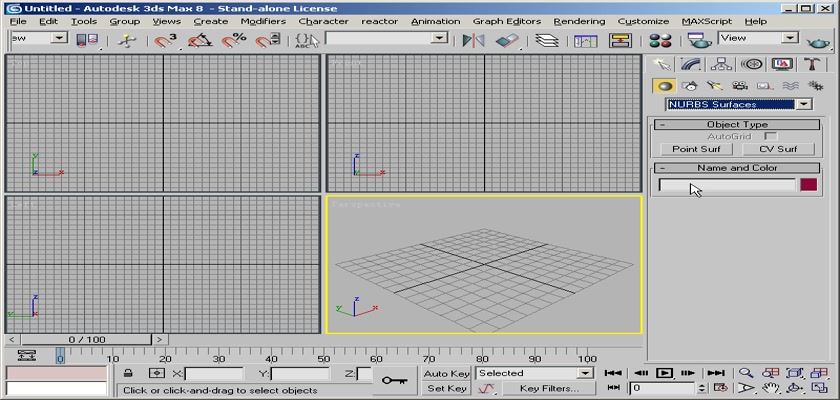The image size is (840, 400).
Task: Open the Hierarchy panel tab
Action: click(721, 64)
